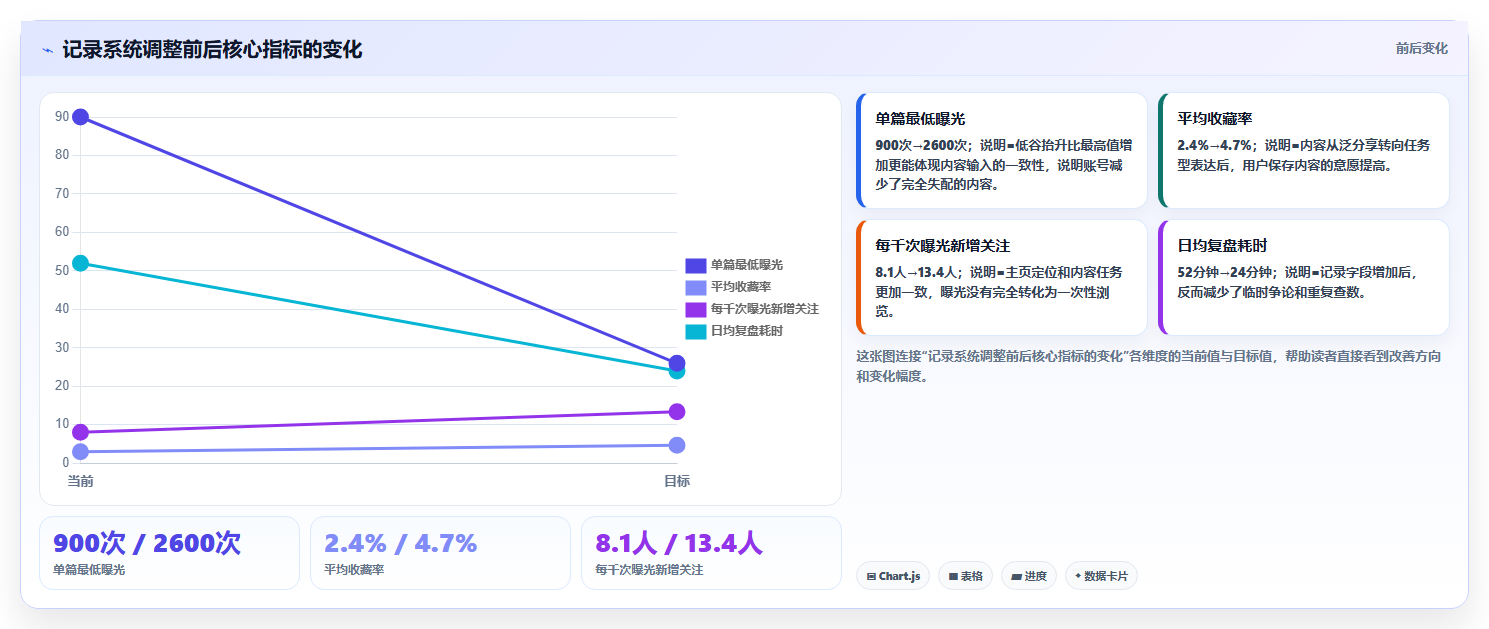Viewport: 1489px width, 629px height.
Task: Open the 单篇最低曝光 explanation card
Action: tap(1002, 150)
